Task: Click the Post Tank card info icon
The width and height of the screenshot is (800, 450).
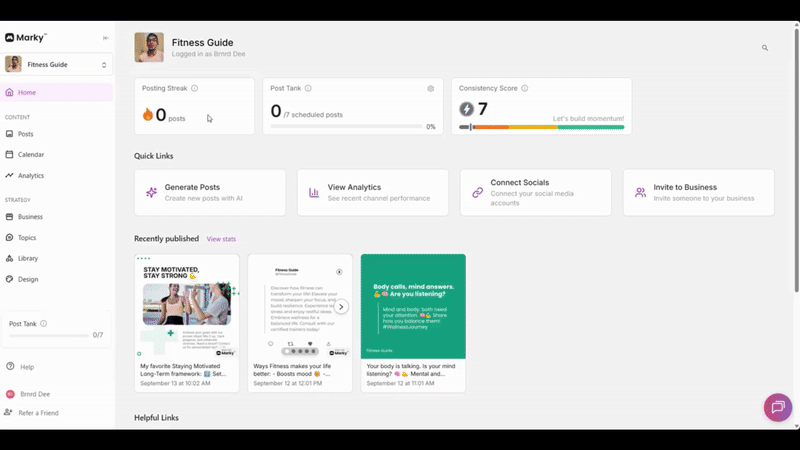Action: click(308, 88)
